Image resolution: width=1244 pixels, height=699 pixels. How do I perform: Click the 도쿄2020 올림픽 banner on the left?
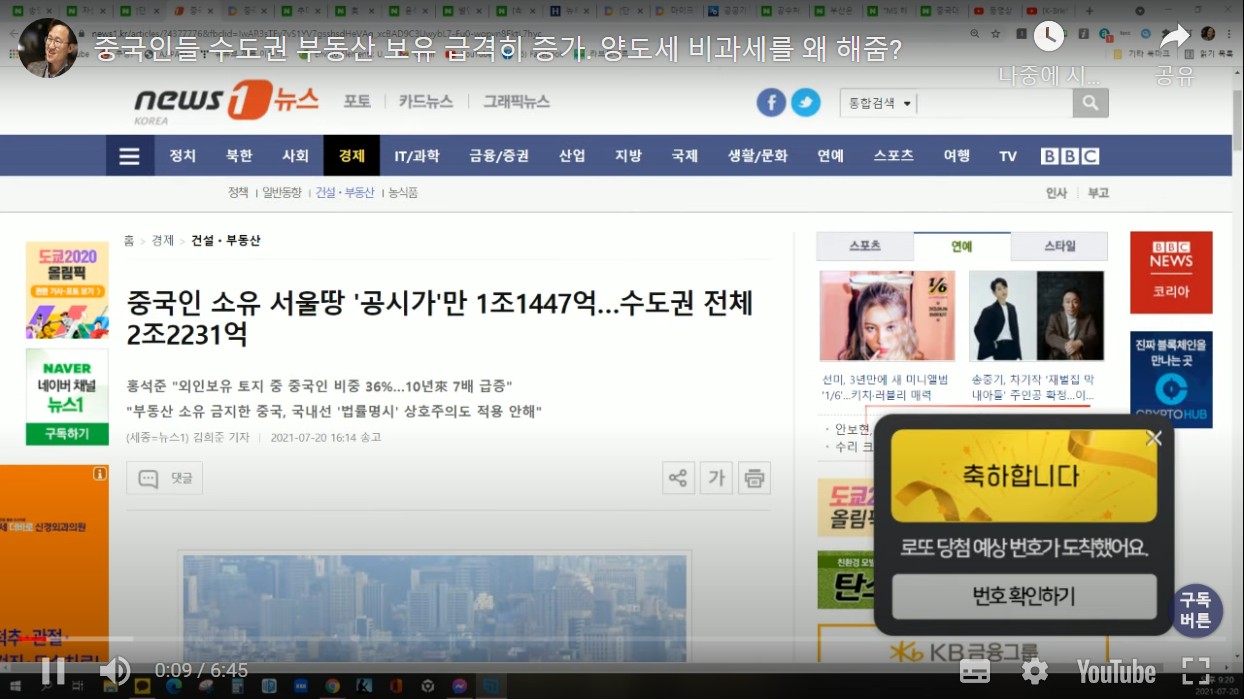click(67, 290)
